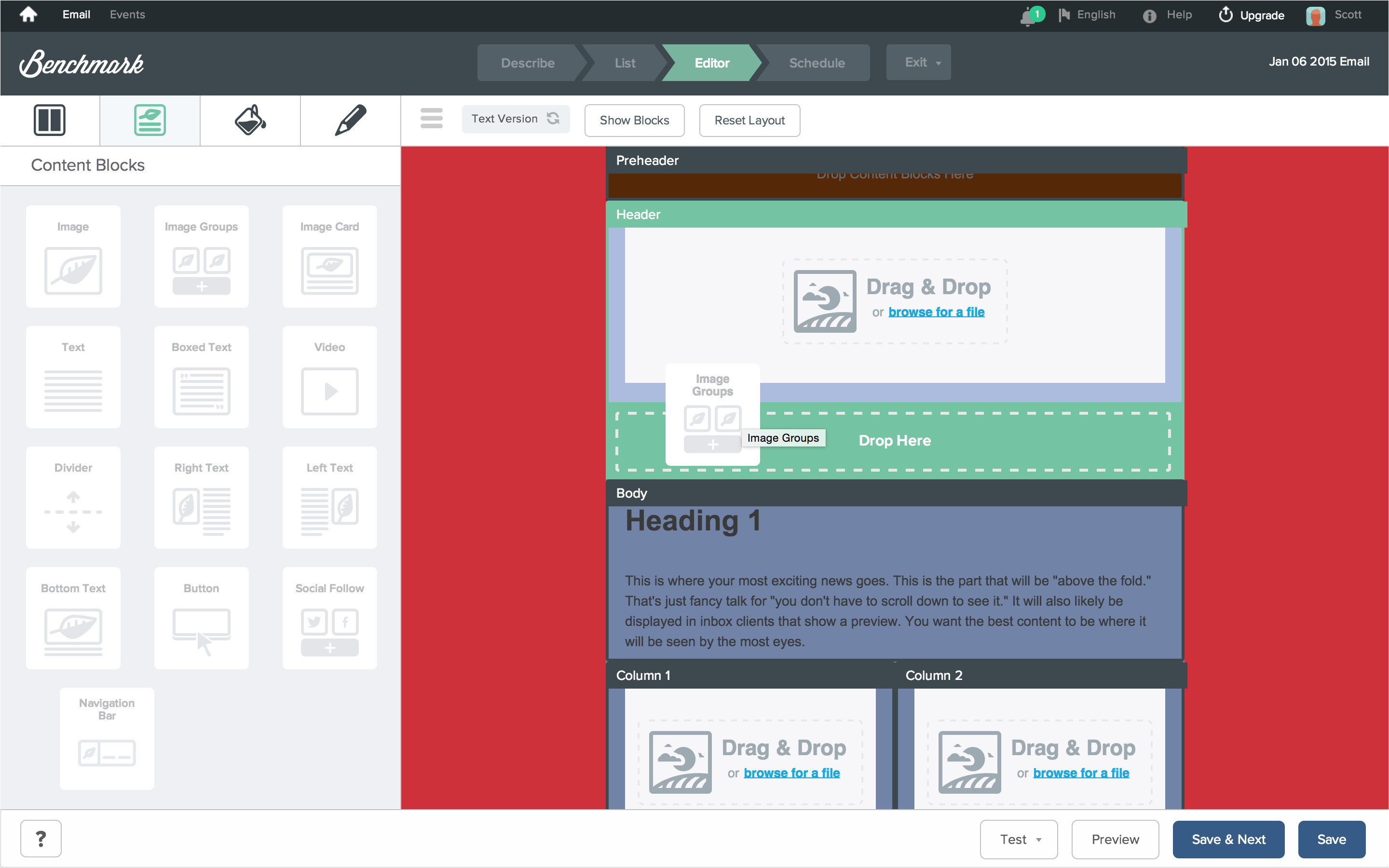This screenshot has height=868, width=1389.
Task: Open the Layouts panel icon
Action: pos(49,120)
